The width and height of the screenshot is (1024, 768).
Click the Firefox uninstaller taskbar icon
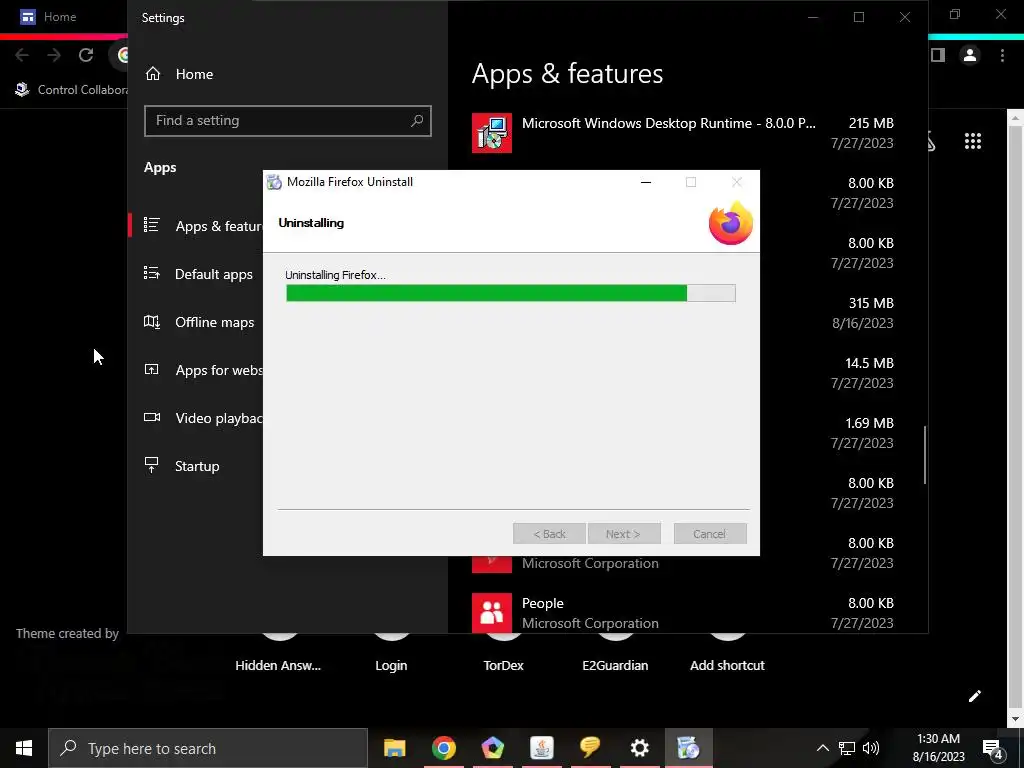click(x=688, y=748)
